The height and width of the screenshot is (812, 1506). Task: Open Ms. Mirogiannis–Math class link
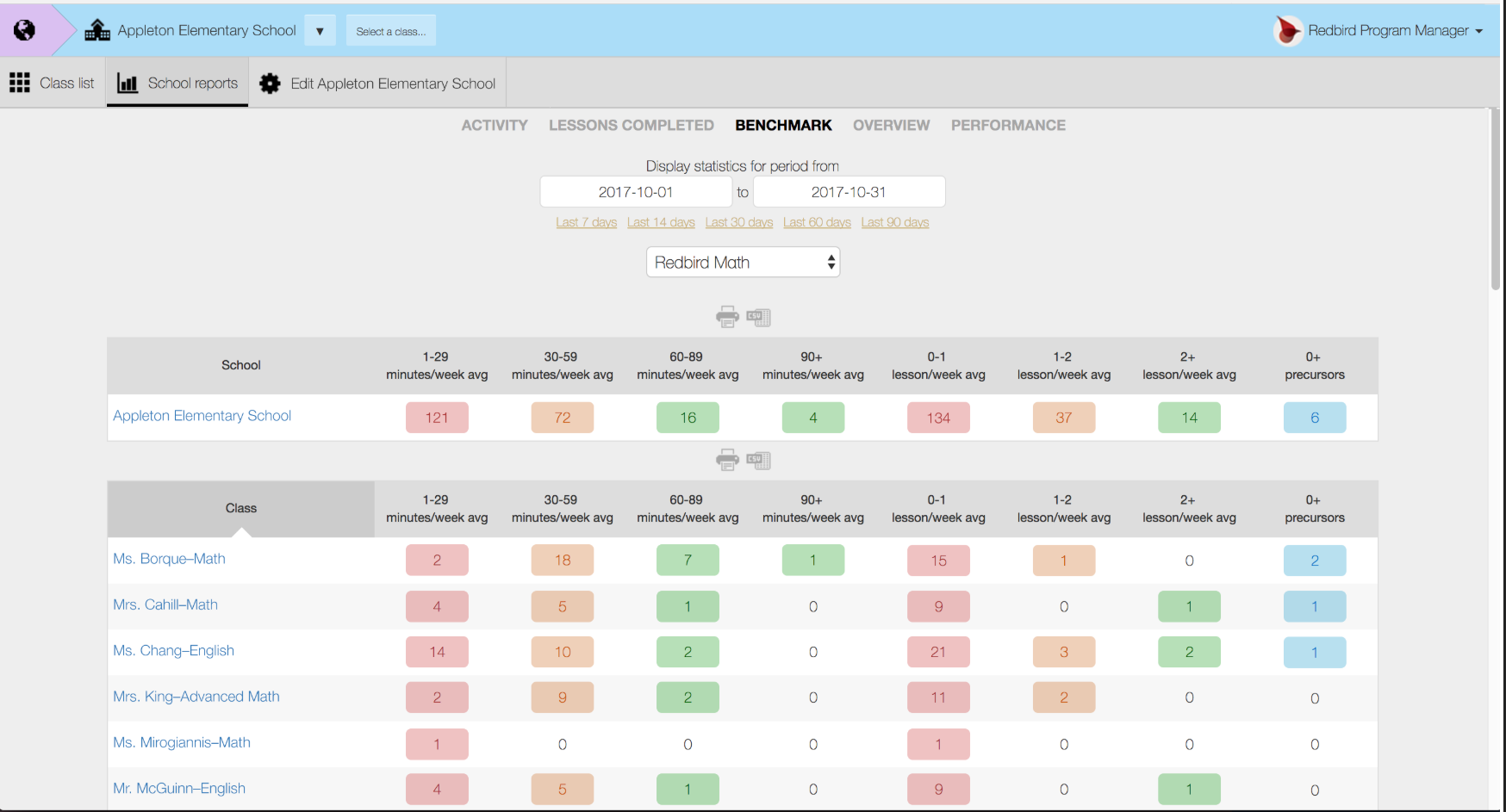click(182, 742)
